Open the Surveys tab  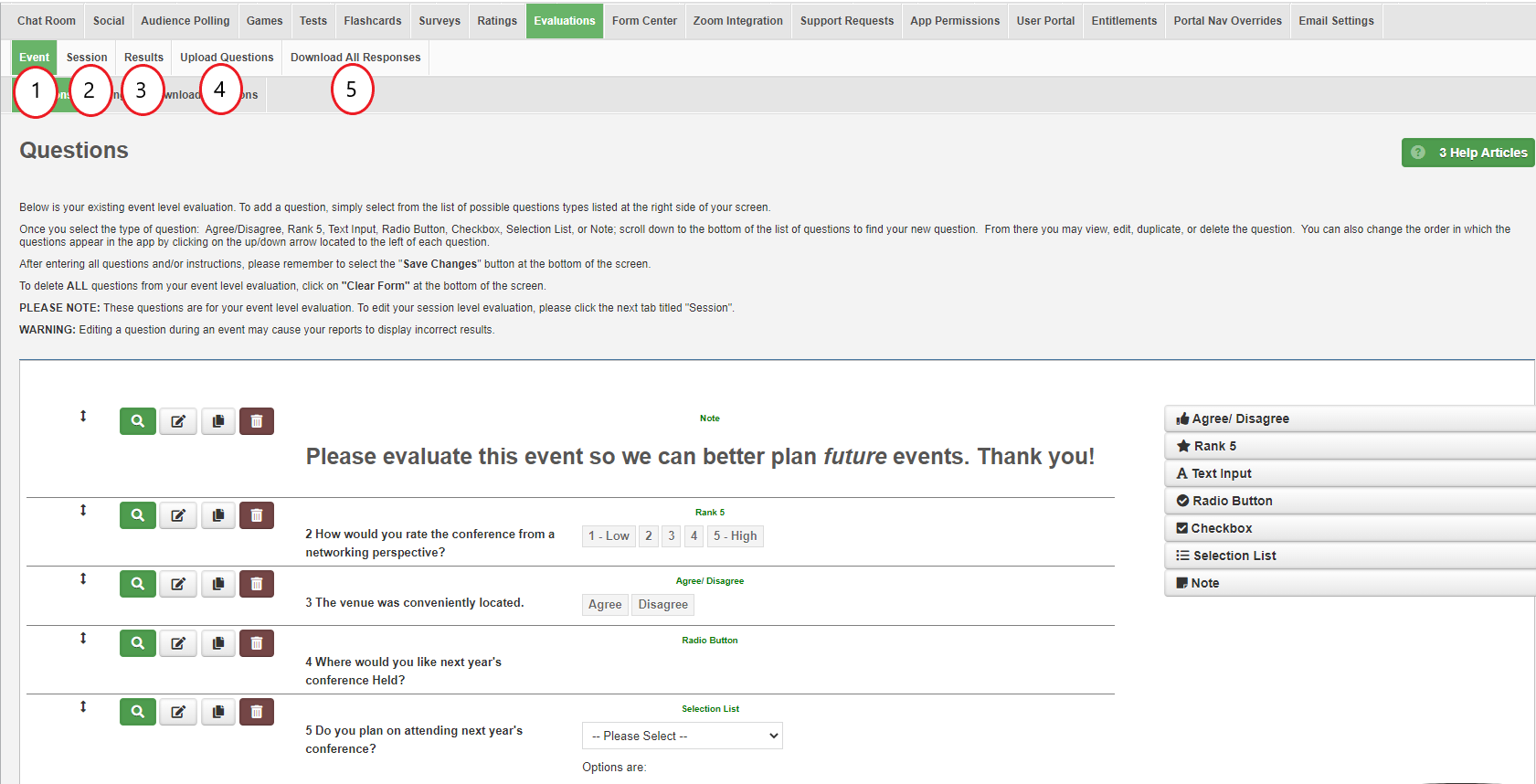(x=440, y=21)
